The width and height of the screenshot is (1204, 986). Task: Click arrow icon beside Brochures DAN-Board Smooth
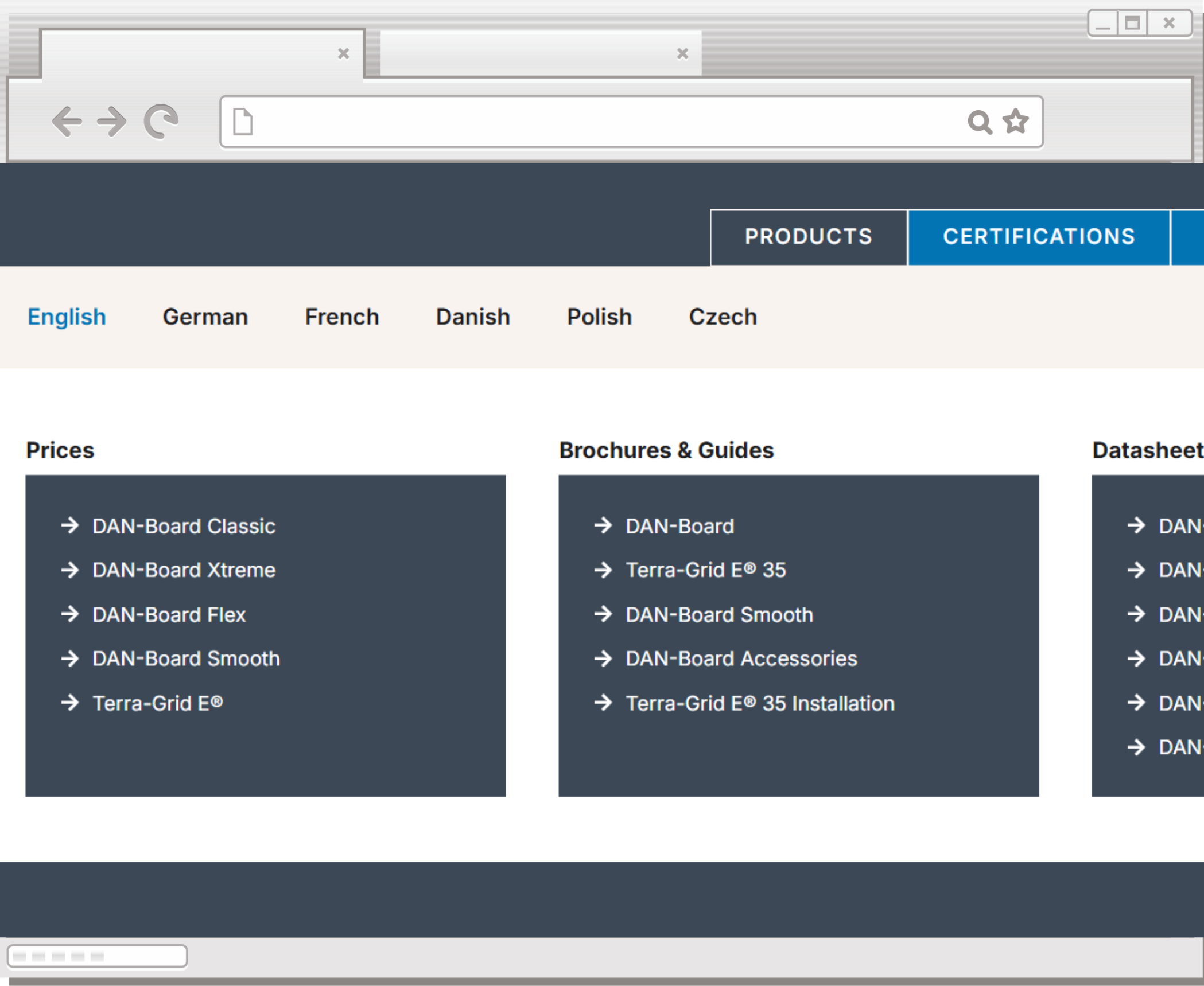pyautogui.click(x=603, y=614)
